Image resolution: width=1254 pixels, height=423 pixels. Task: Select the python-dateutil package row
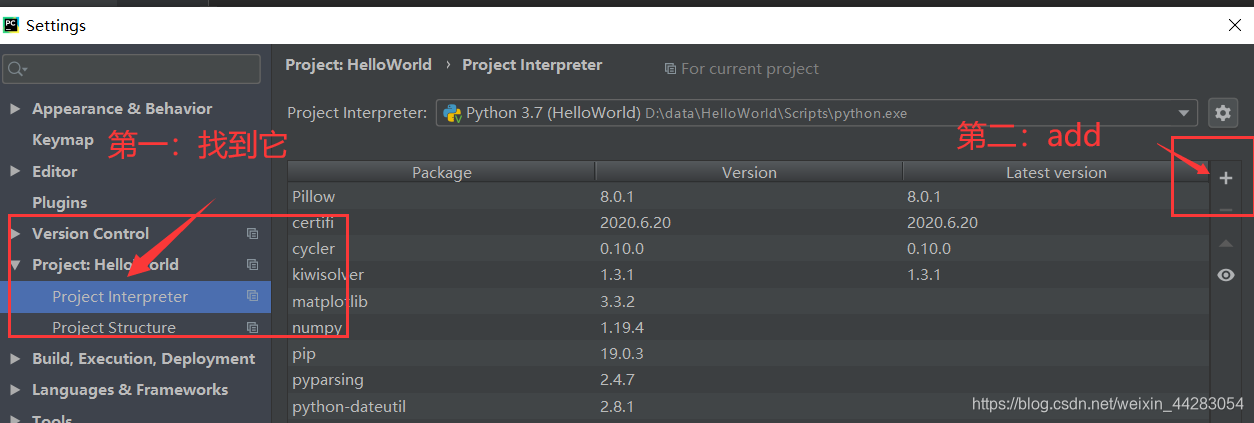748,407
